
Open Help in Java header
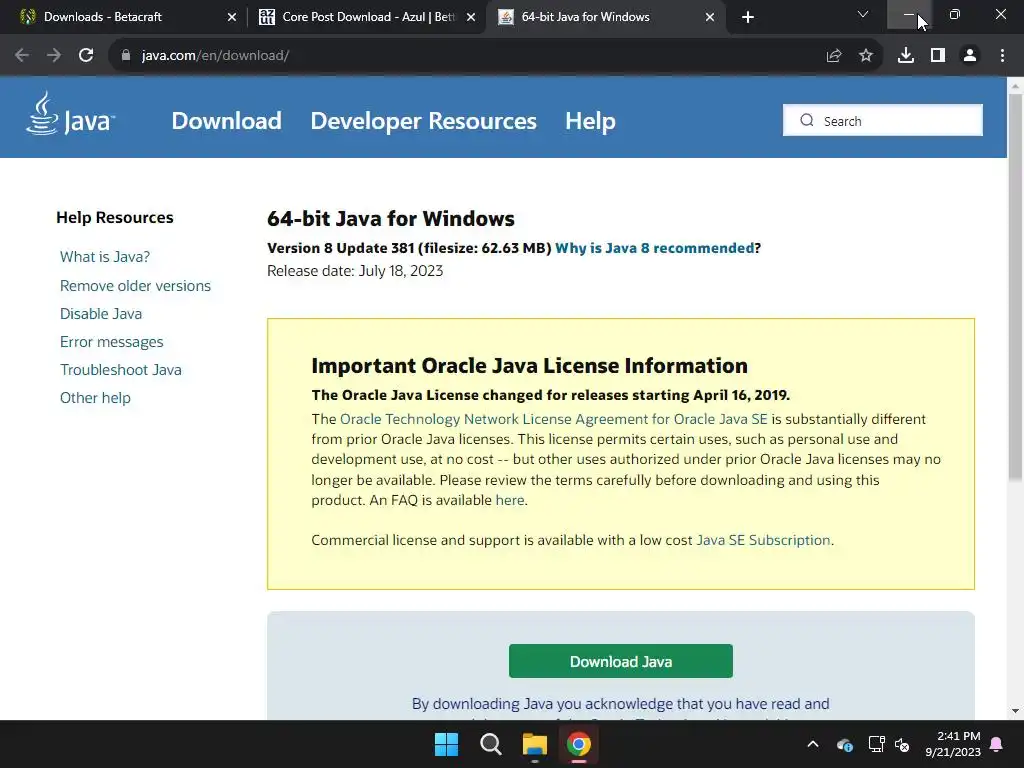[590, 121]
